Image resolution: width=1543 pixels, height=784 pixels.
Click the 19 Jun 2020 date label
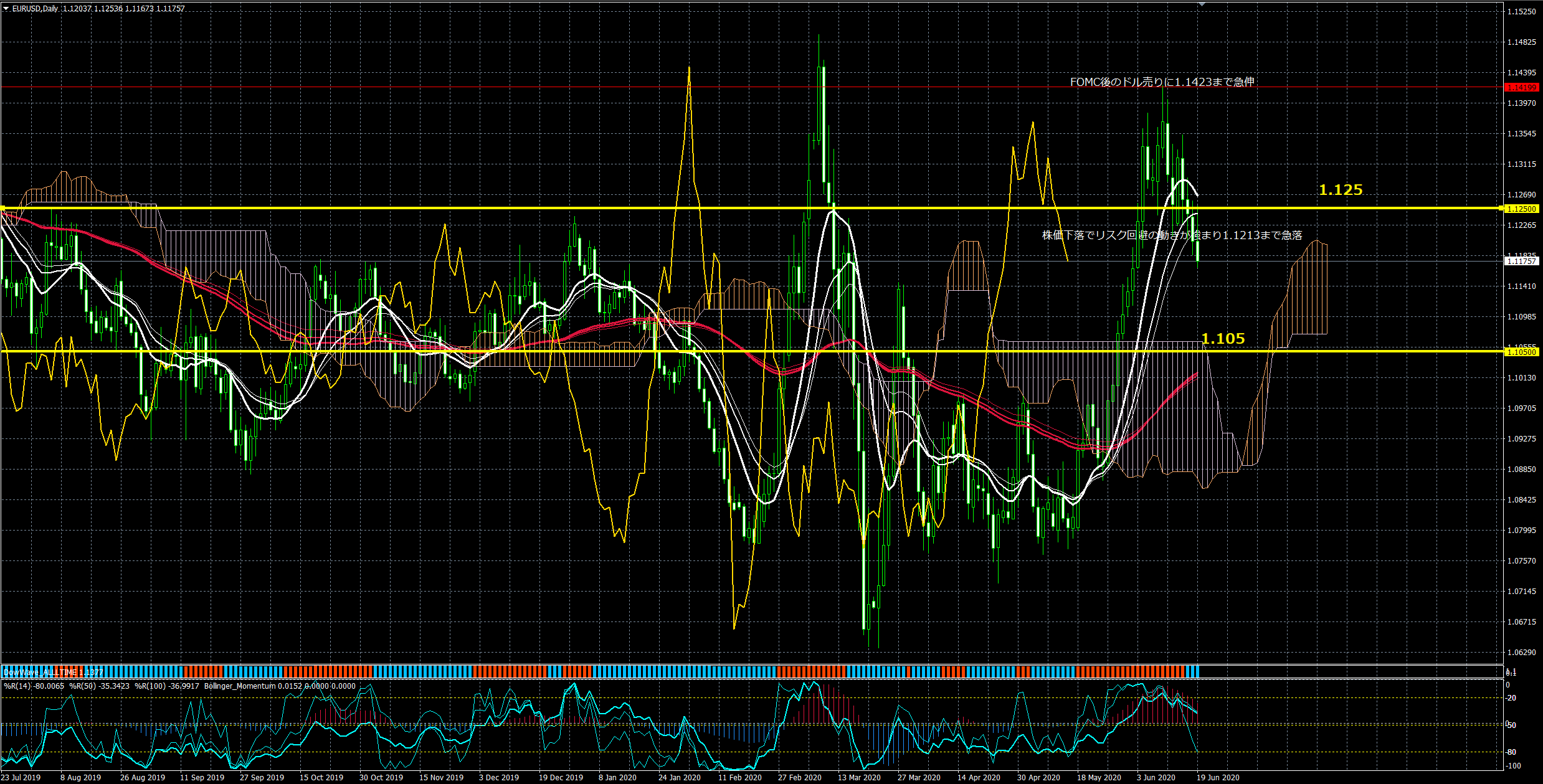point(1218,778)
